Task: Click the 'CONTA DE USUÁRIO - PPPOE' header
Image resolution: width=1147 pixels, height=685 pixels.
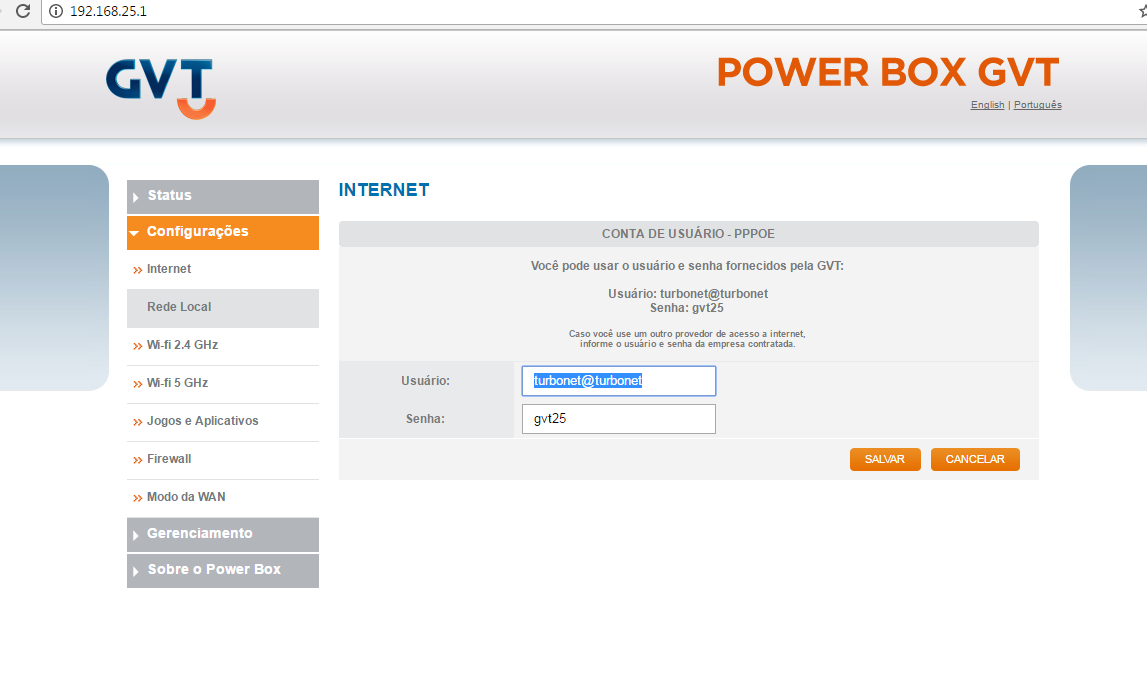Action: [688, 234]
